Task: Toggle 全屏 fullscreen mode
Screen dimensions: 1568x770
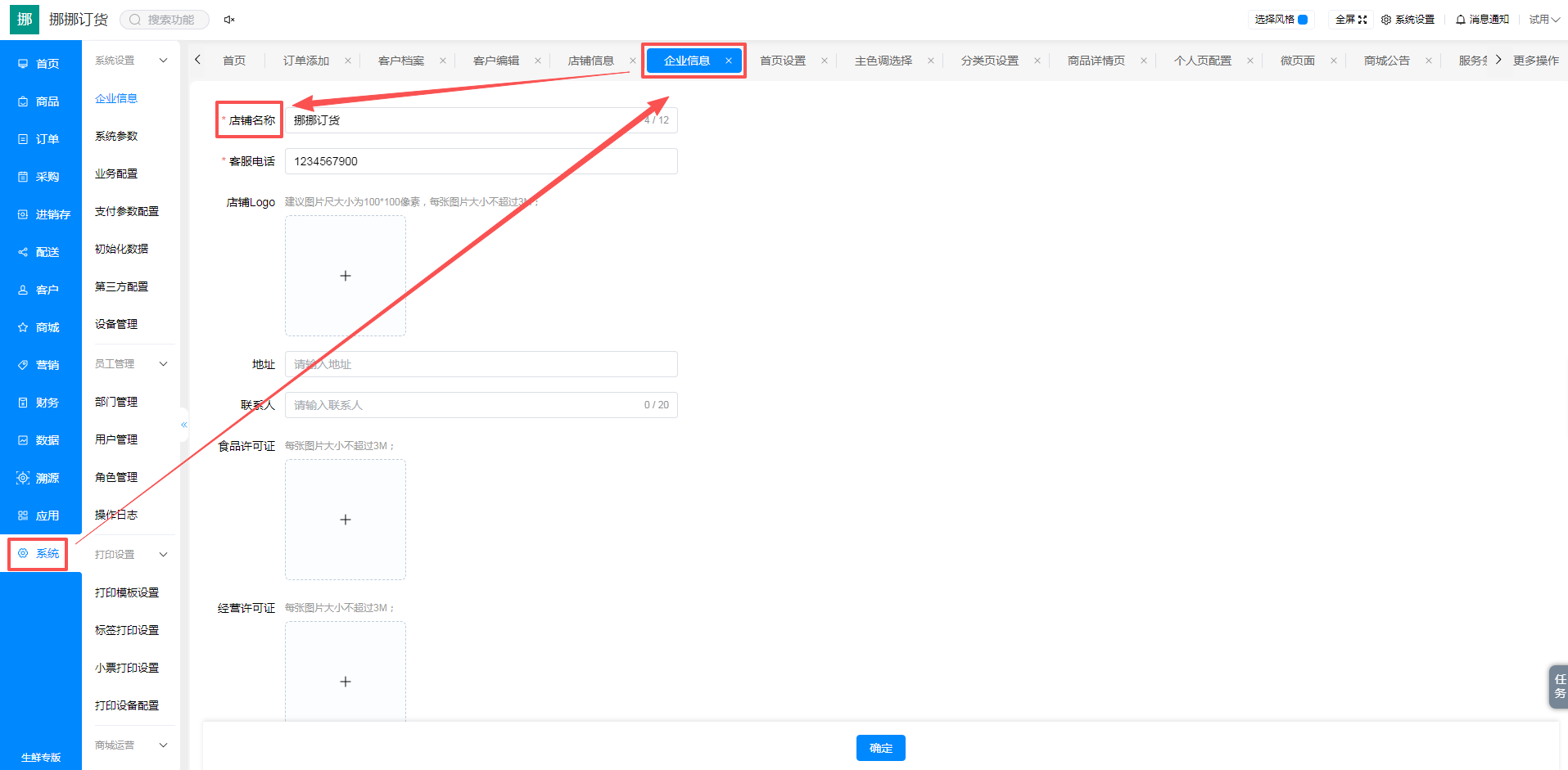Action: (x=1351, y=20)
